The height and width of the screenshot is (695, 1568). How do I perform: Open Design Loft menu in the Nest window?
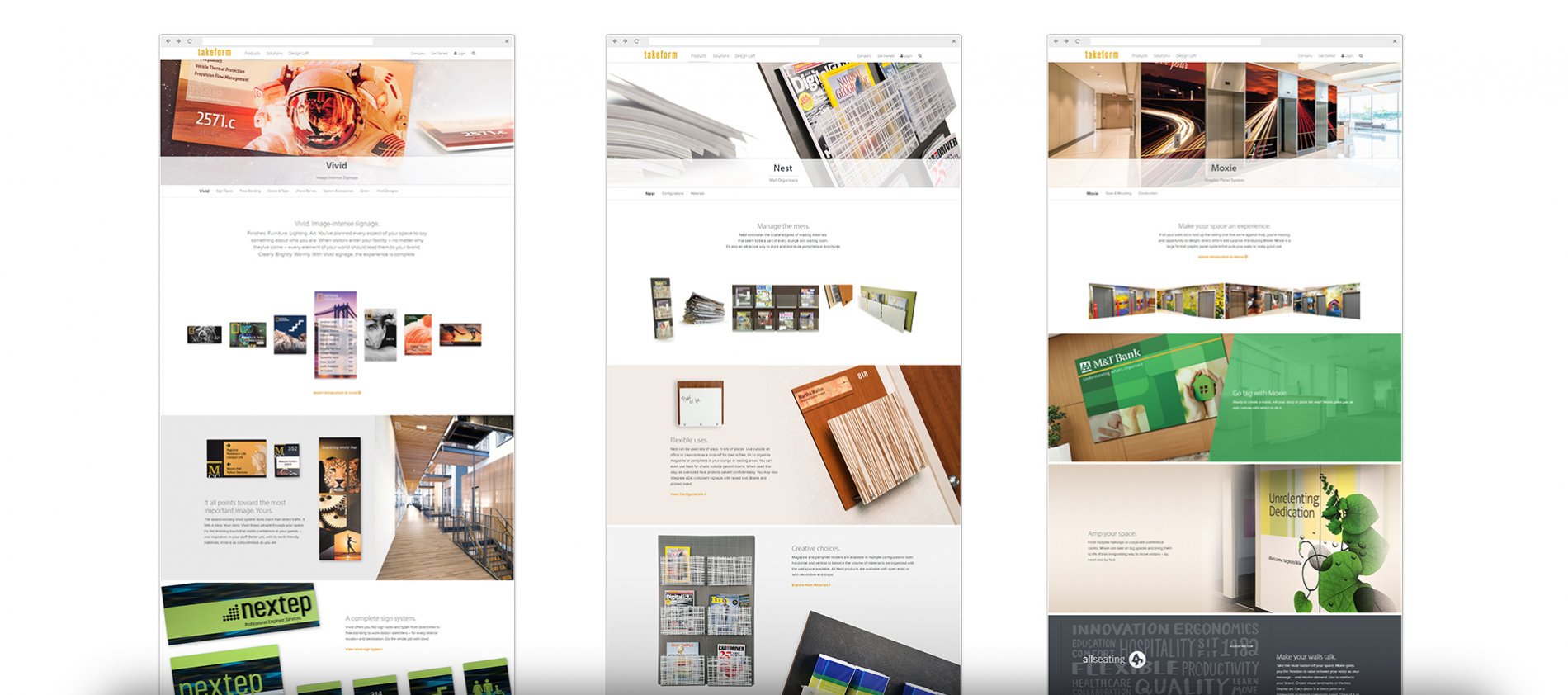point(745,56)
